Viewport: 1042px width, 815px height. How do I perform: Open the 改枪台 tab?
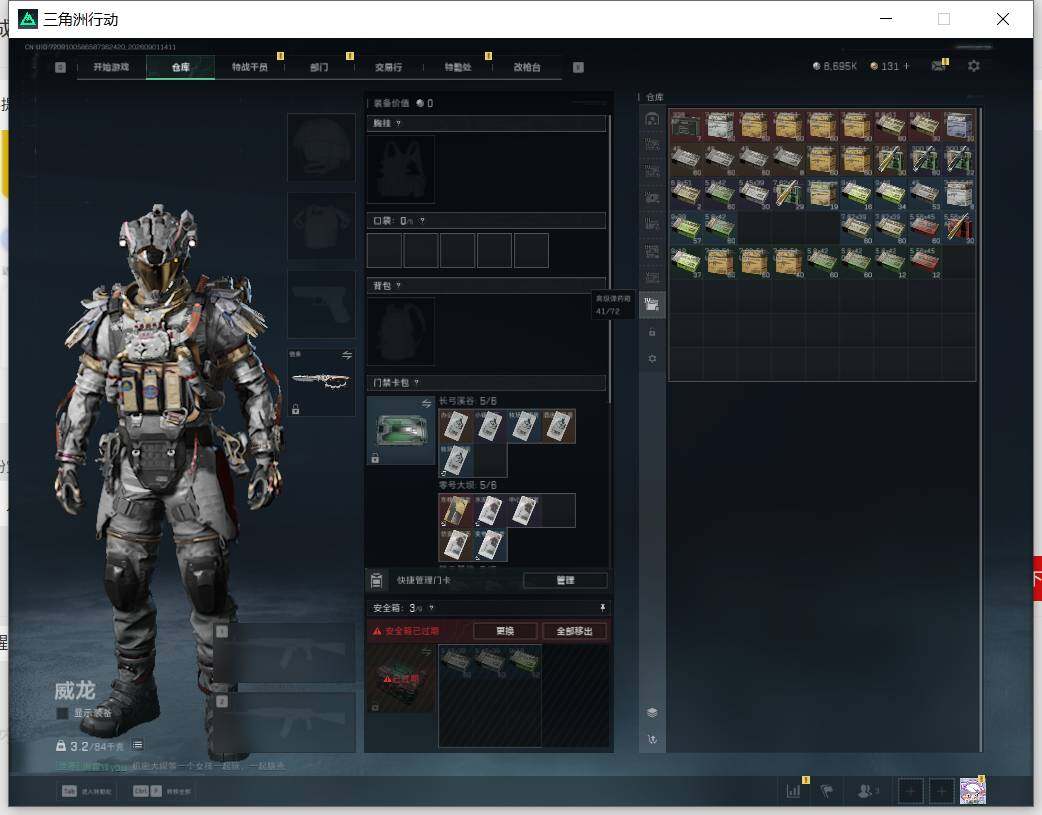pos(526,67)
